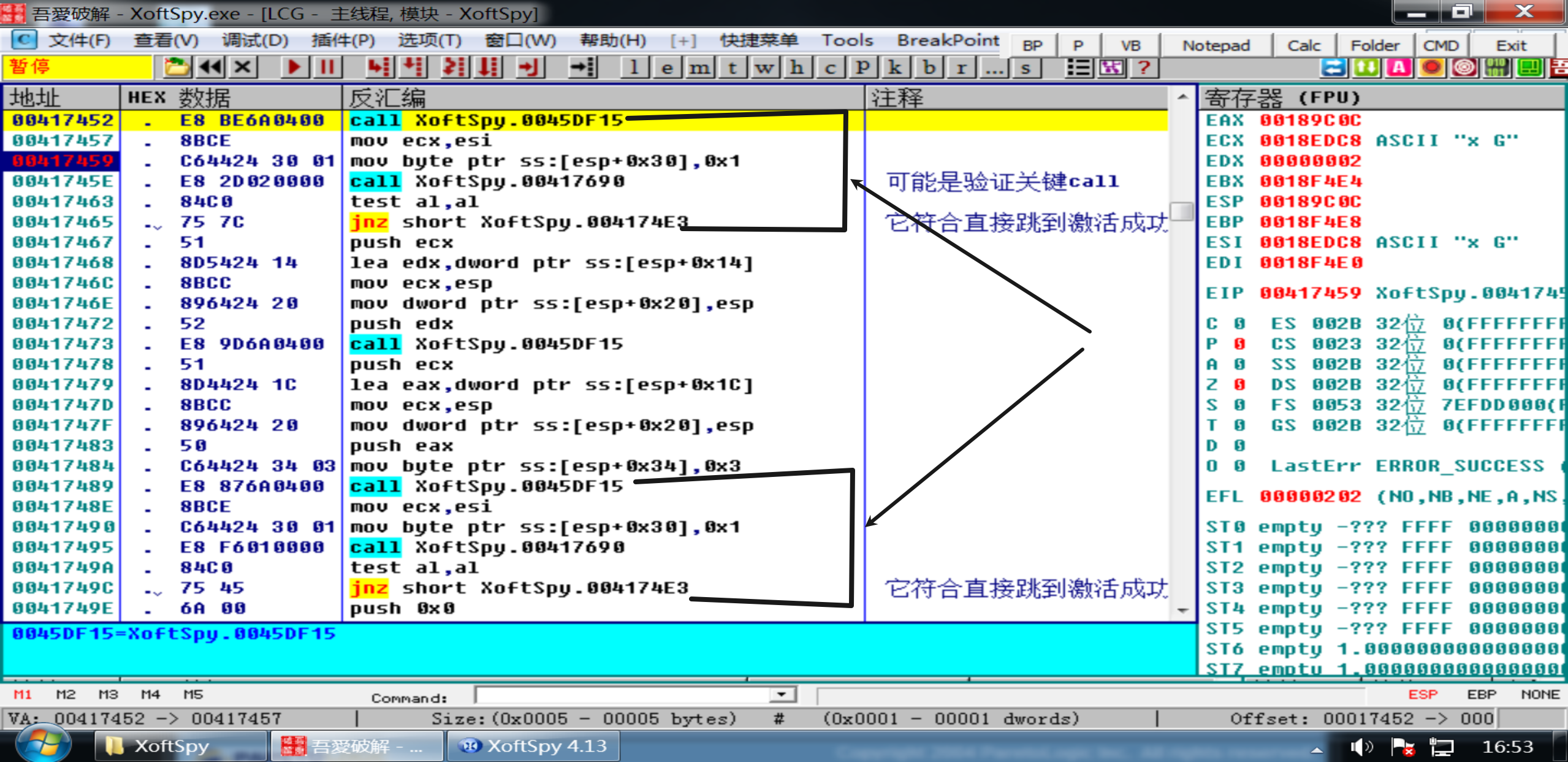Select the NONE stack mode button
The image size is (1568, 762).
tap(1539, 695)
